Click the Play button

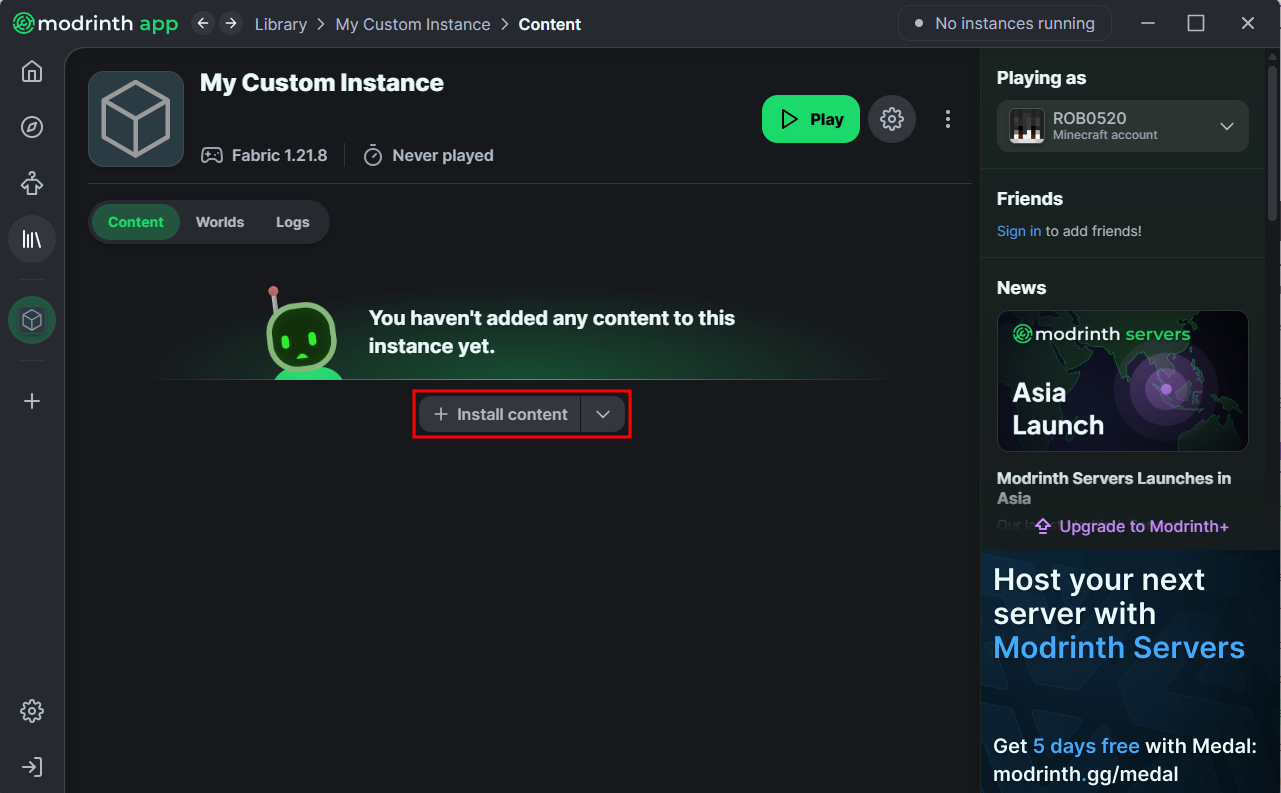811,119
